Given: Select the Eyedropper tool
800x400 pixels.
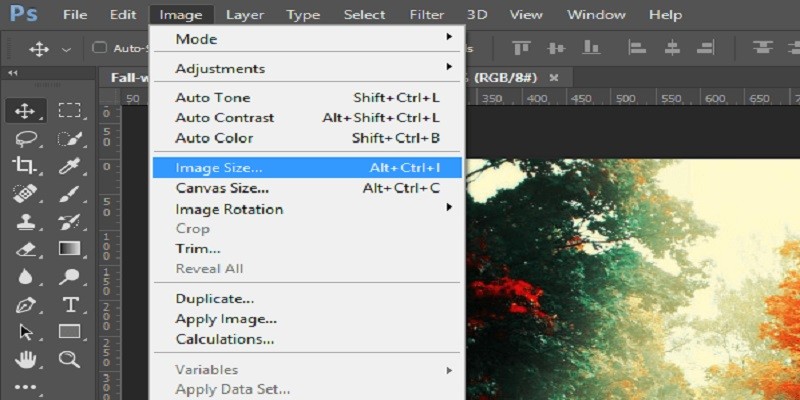Looking at the screenshot, I should (x=69, y=166).
